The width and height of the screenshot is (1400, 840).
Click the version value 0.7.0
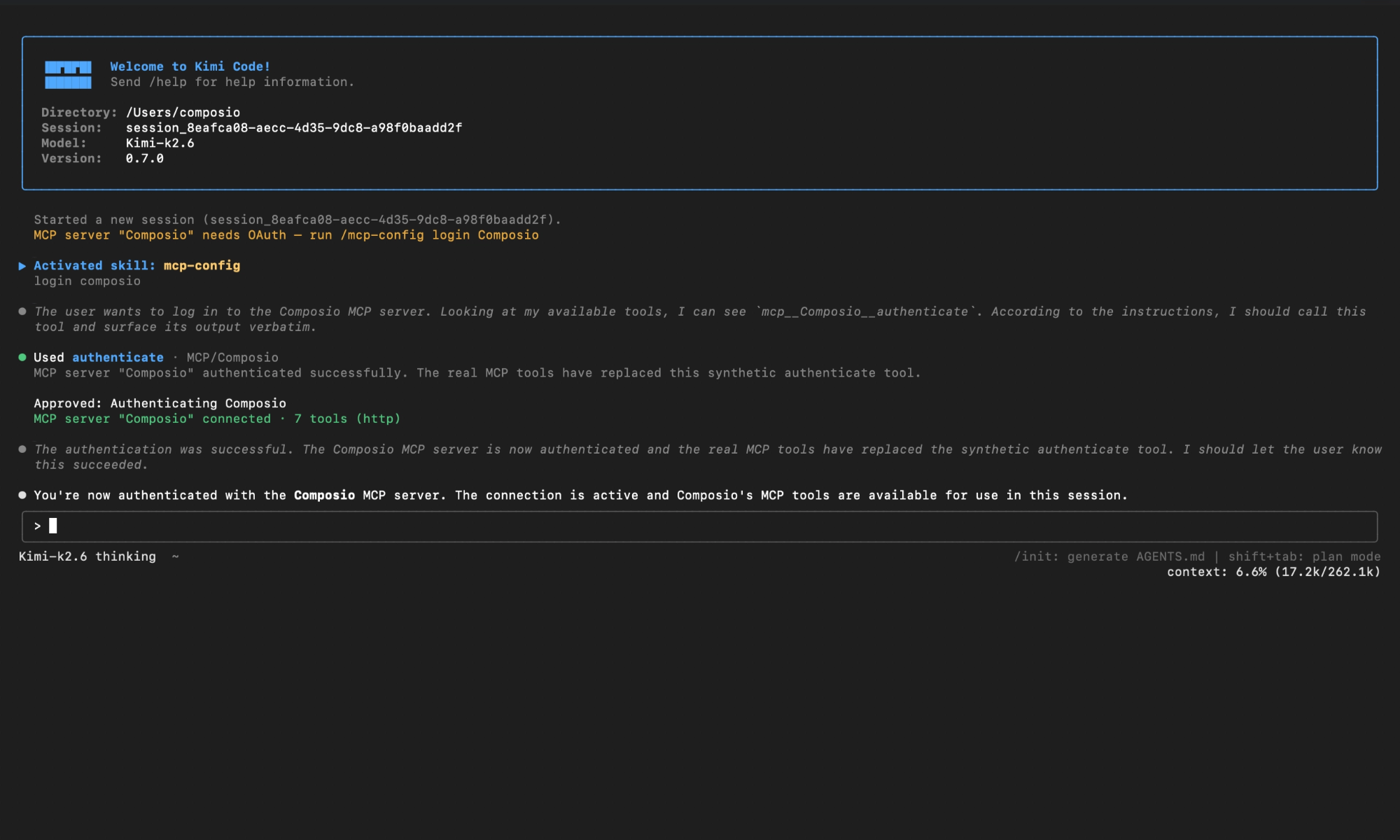pyautogui.click(x=144, y=158)
